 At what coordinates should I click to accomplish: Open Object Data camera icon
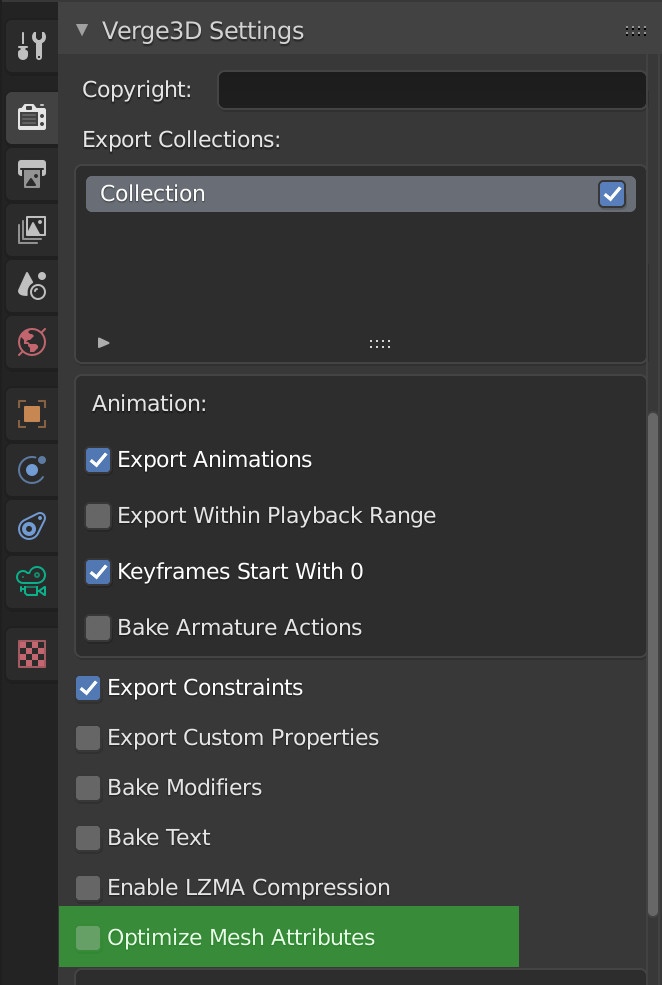[31, 582]
